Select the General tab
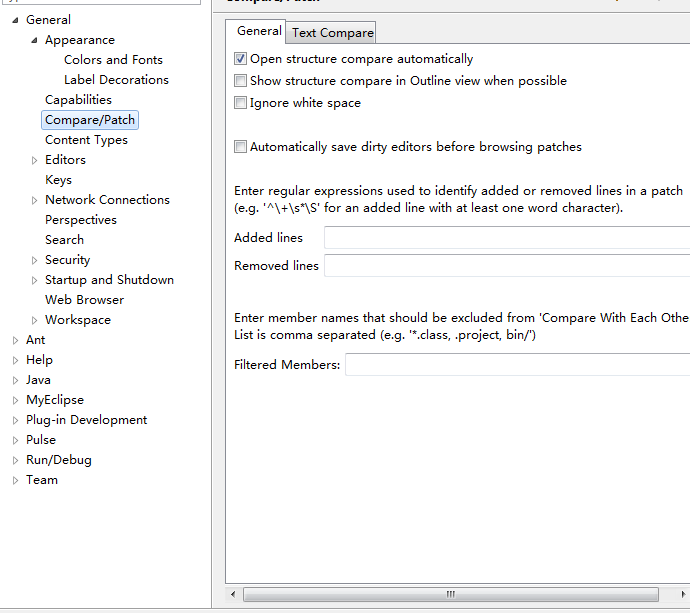The height and width of the screenshot is (613, 690). click(x=258, y=32)
